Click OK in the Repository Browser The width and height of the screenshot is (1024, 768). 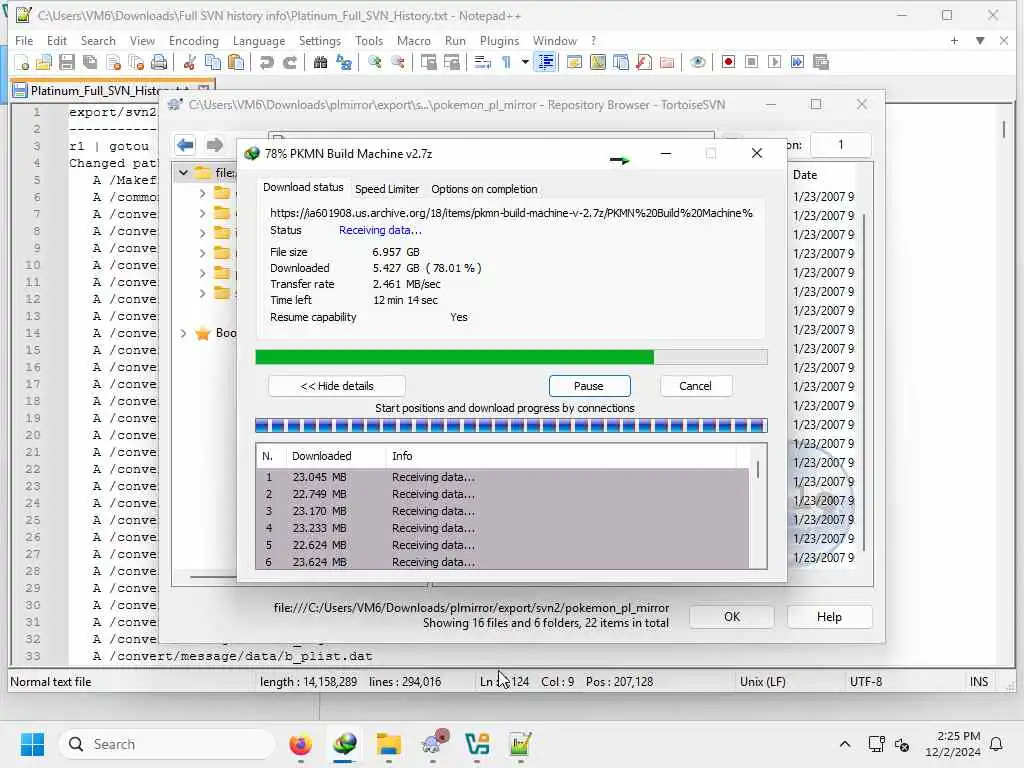[732, 617]
